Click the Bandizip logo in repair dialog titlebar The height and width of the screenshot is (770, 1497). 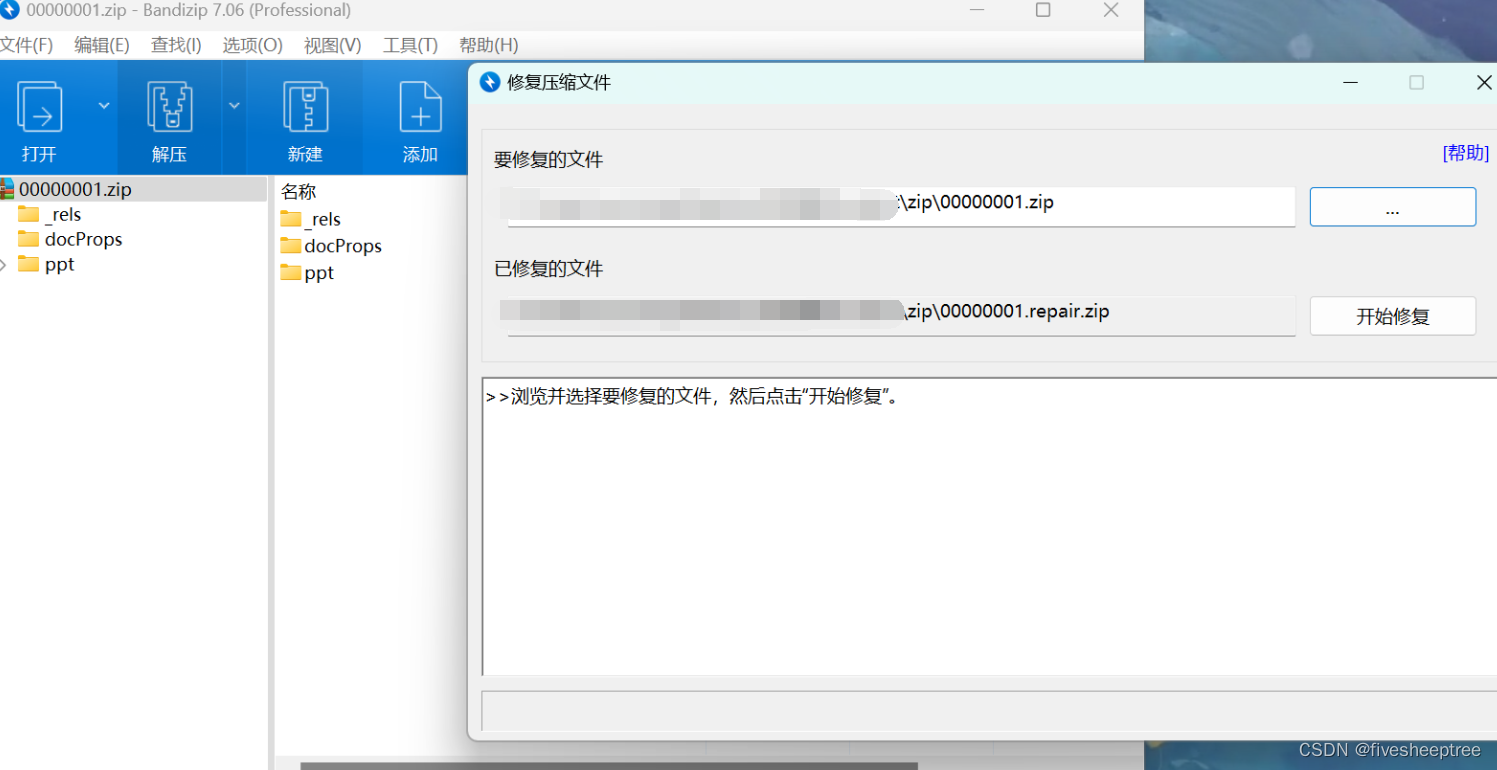(490, 82)
